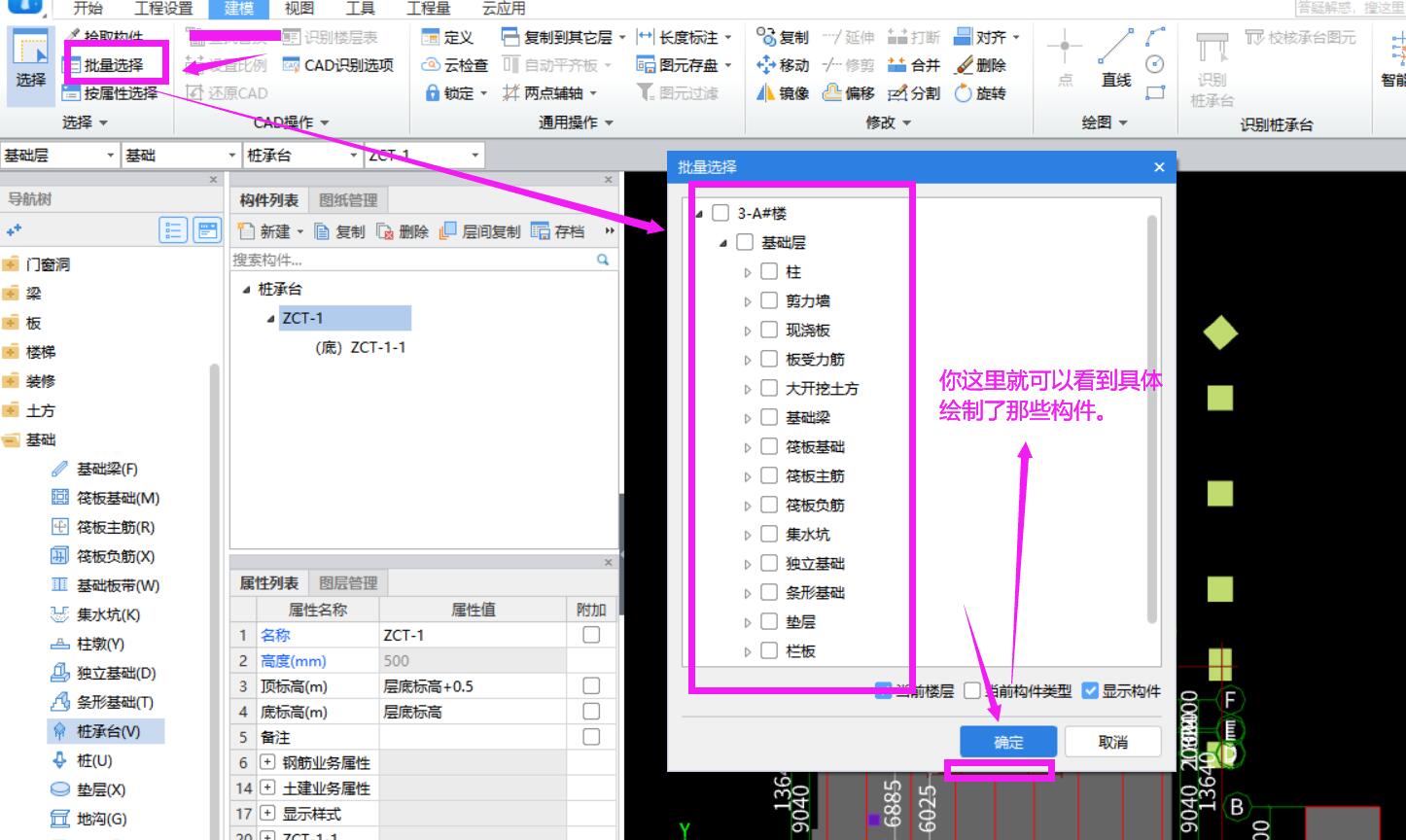1406x840 pixels.
Task: Click the 偏移 offset tool
Action: point(849,93)
